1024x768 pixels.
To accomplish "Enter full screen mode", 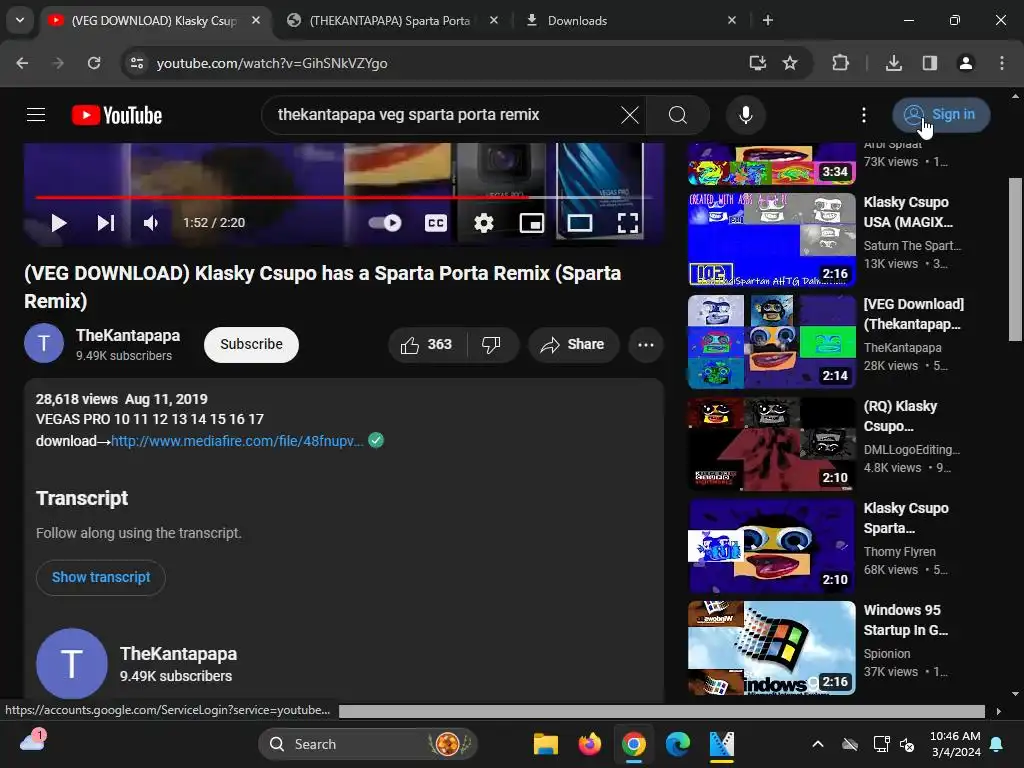I will pyautogui.click(x=628, y=223).
